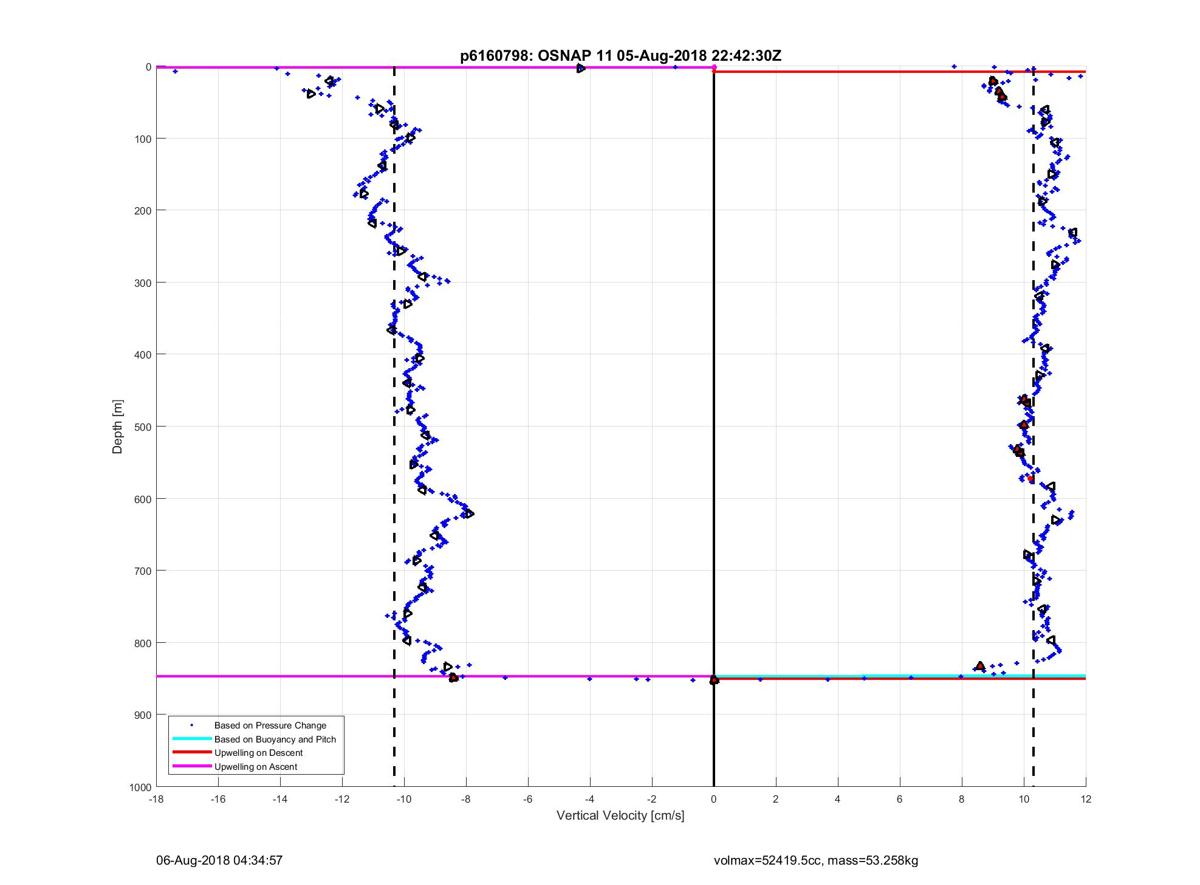Click the "-10" x-axis tick label
Image resolution: width=1200 pixels, height=885 pixels.
403,799
